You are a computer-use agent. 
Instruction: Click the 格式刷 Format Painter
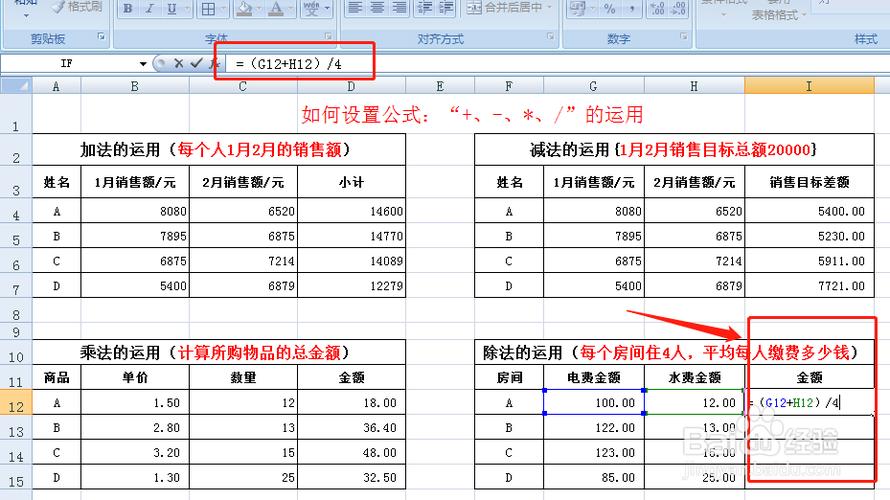tap(77, 7)
